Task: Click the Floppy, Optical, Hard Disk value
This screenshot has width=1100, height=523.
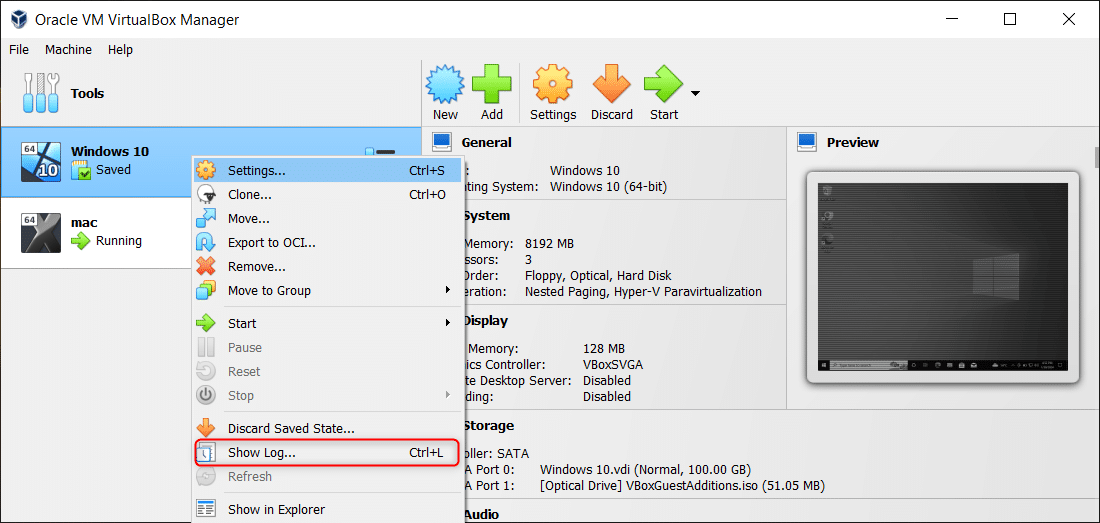Action: click(x=598, y=276)
